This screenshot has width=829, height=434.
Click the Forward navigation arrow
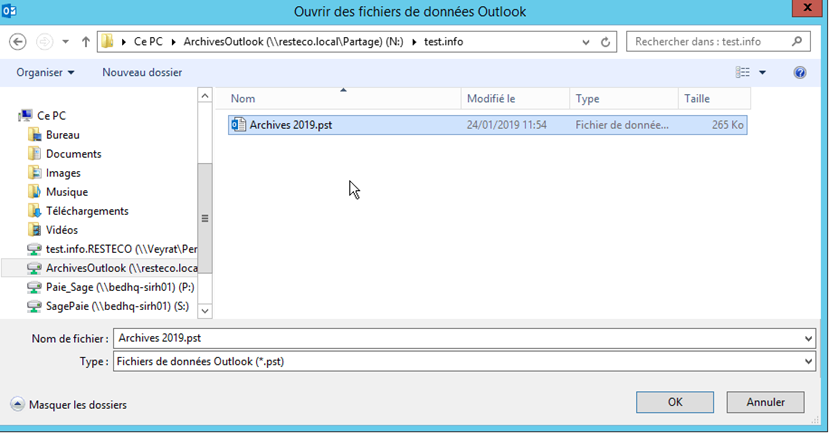(44, 42)
